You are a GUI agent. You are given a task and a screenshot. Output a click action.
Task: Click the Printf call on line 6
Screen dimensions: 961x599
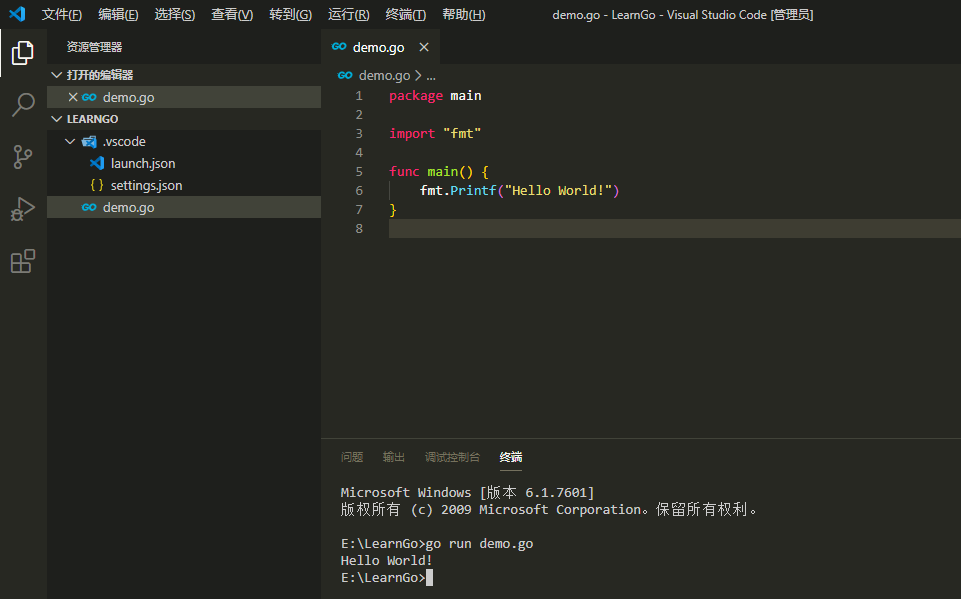[x=473, y=191]
